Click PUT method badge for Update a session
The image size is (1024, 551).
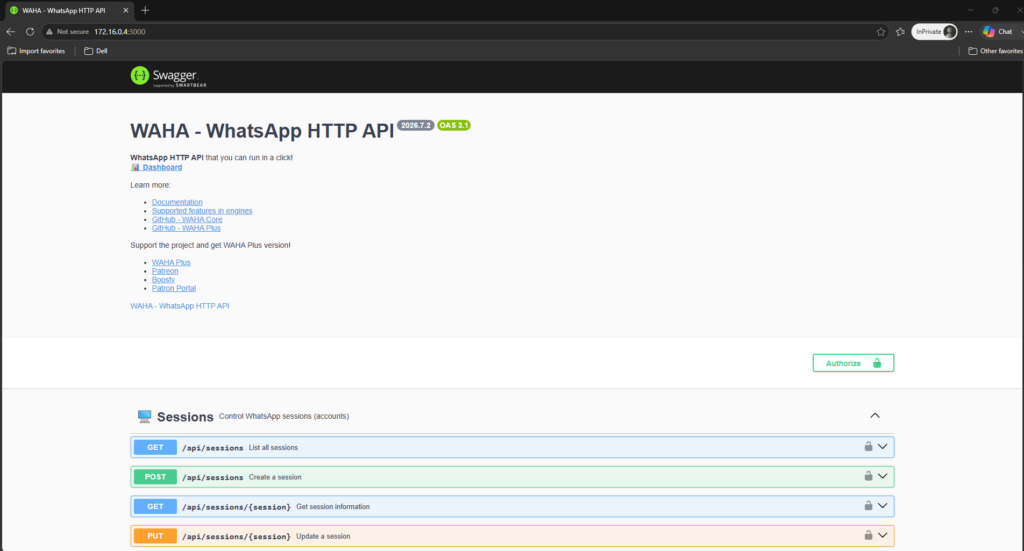pyautogui.click(x=155, y=536)
